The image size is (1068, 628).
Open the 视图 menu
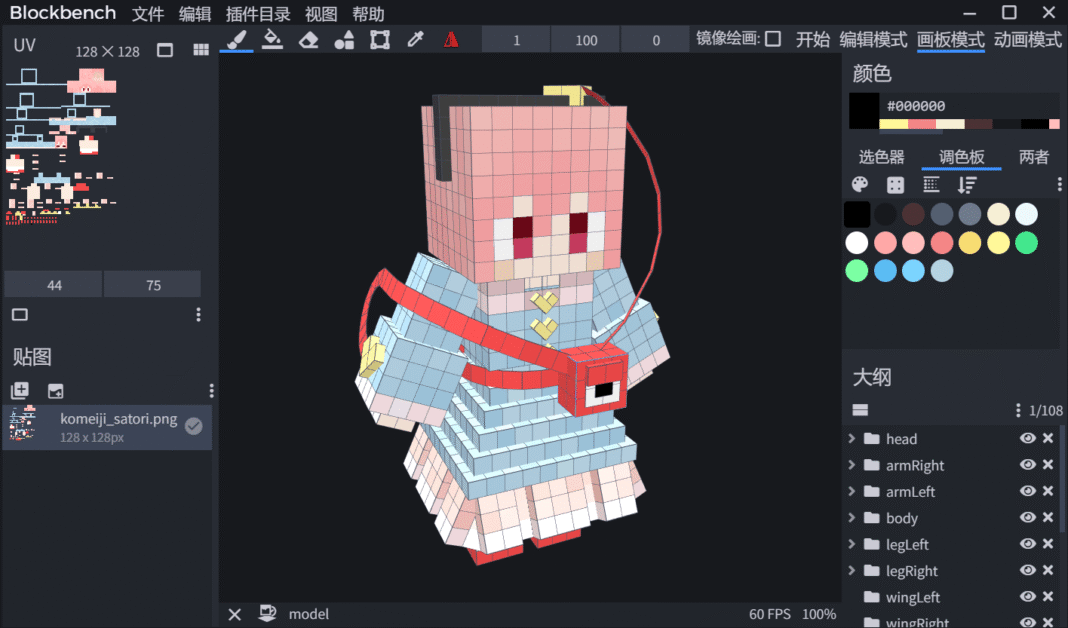[321, 14]
